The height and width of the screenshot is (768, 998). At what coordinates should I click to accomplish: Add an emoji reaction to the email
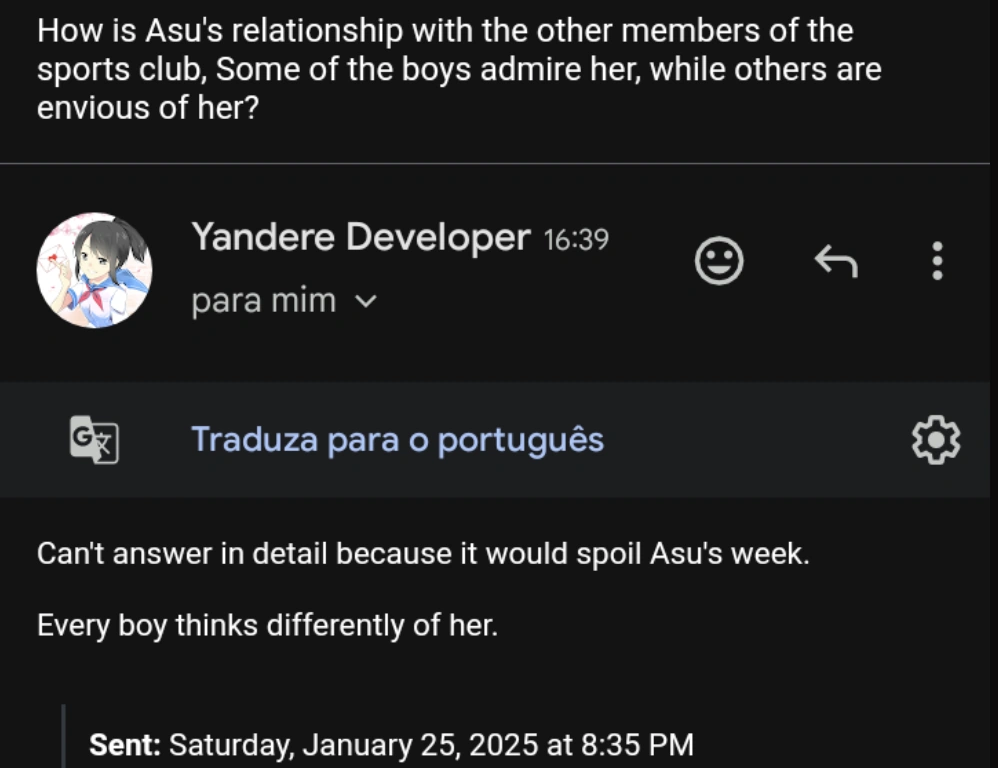719,262
